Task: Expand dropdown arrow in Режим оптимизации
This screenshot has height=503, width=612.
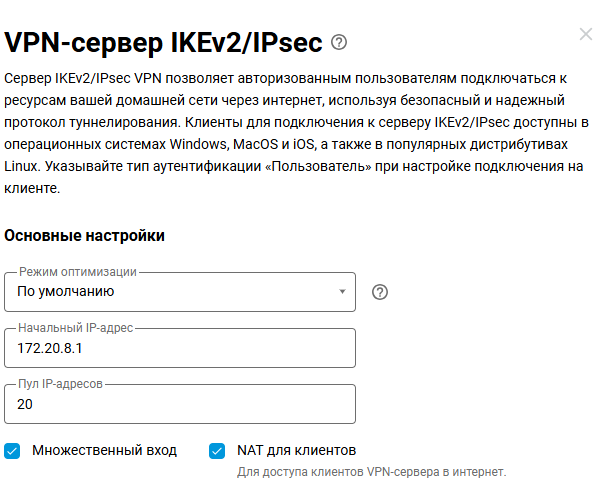Action: (342, 291)
